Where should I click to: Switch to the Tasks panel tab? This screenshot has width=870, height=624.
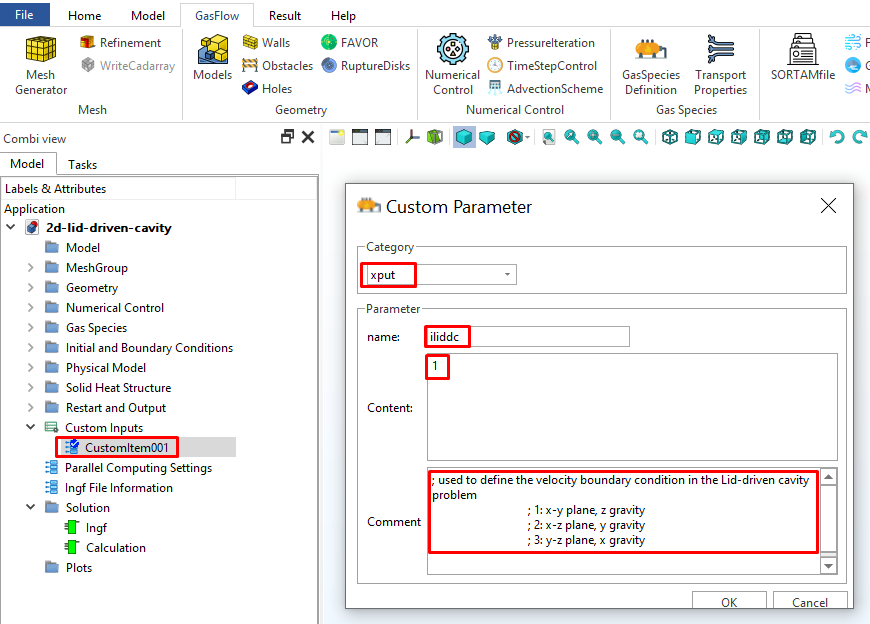click(x=83, y=164)
